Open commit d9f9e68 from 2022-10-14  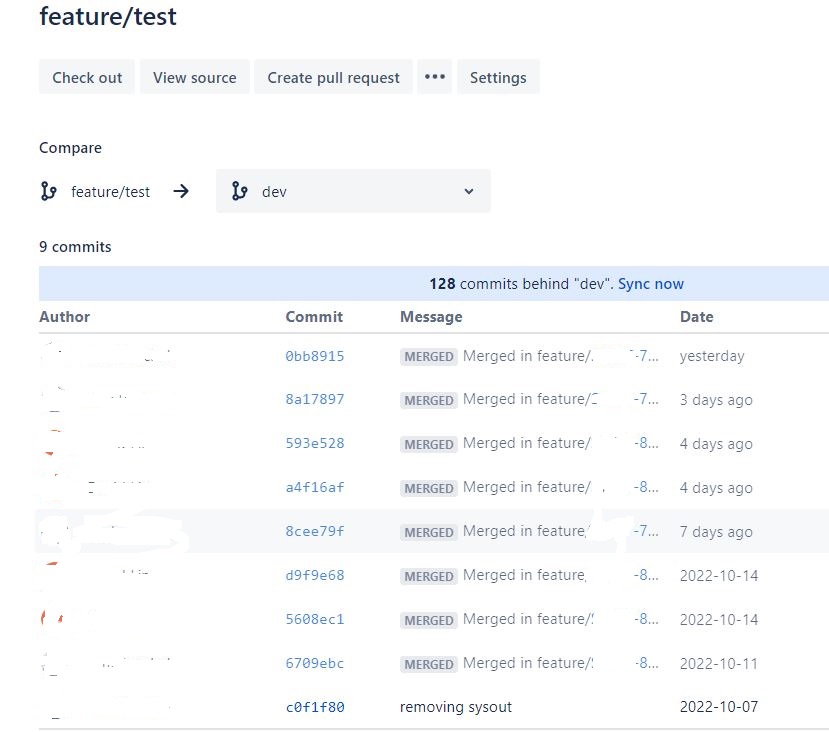click(x=313, y=576)
